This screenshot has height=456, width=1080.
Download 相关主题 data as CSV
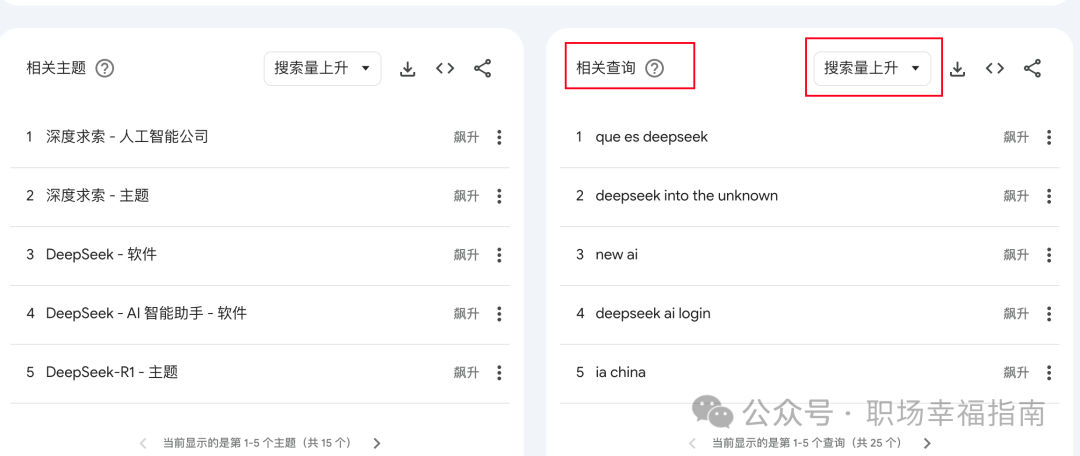click(x=408, y=68)
